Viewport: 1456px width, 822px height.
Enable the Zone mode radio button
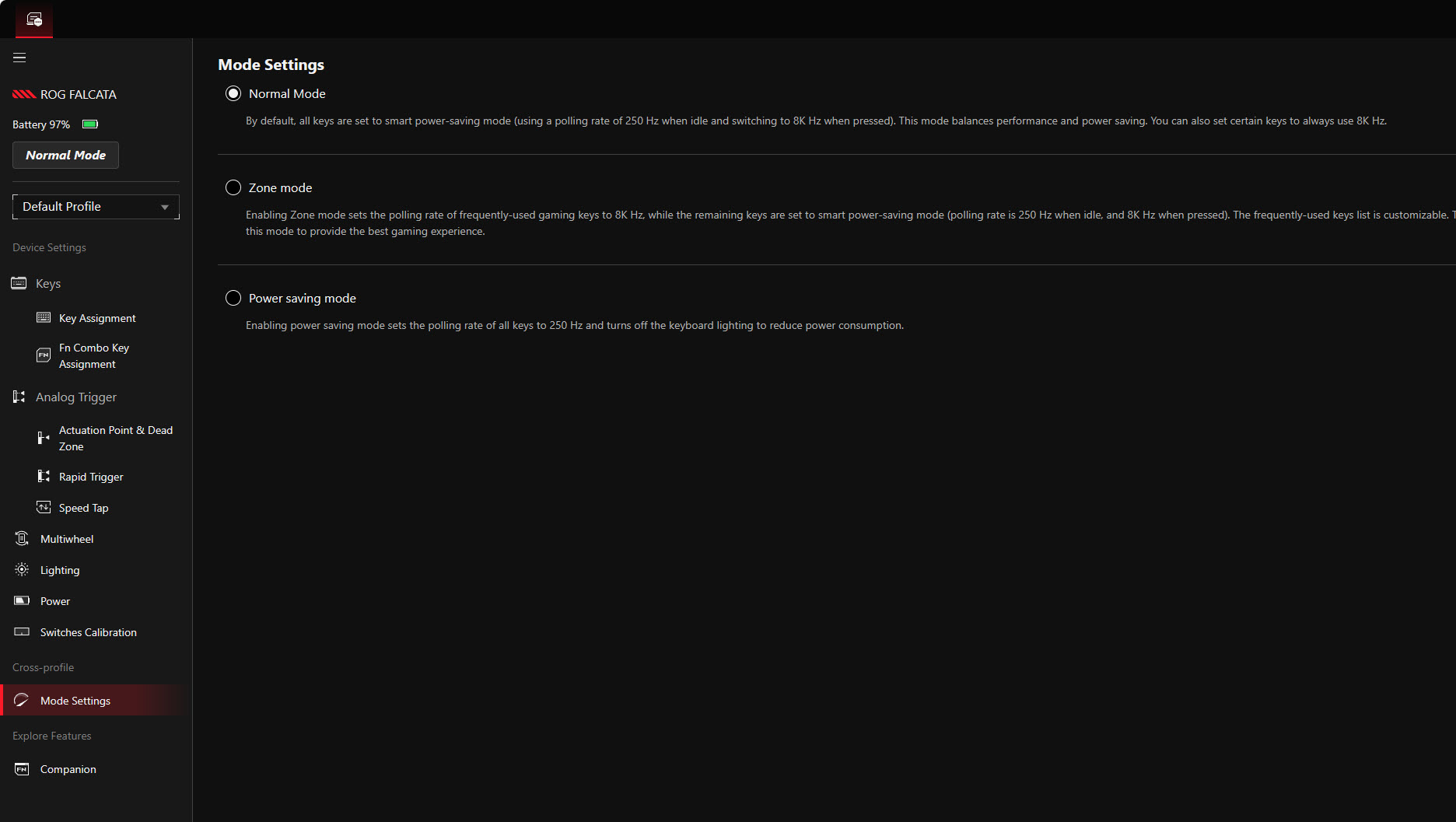click(x=233, y=187)
